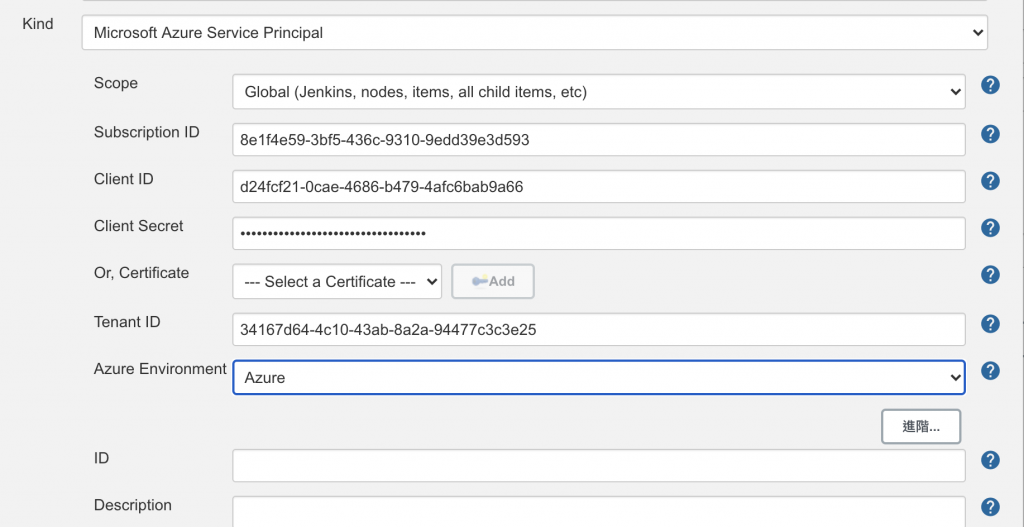The height and width of the screenshot is (527, 1024).
Task: Expand the Scope dropdown
Action: point(598,92)
